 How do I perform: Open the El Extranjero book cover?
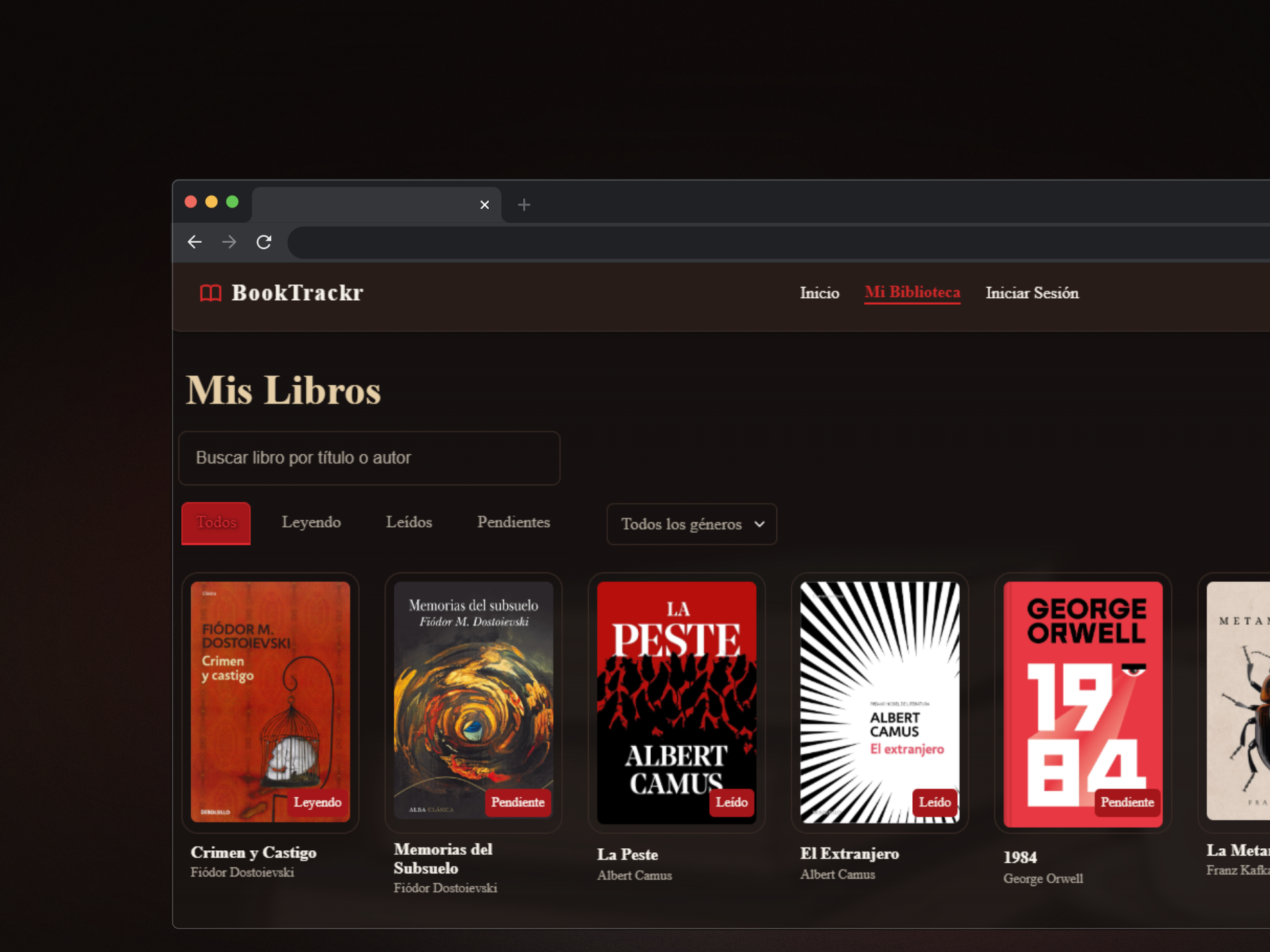pyautogui.click(x=879, y=702)
